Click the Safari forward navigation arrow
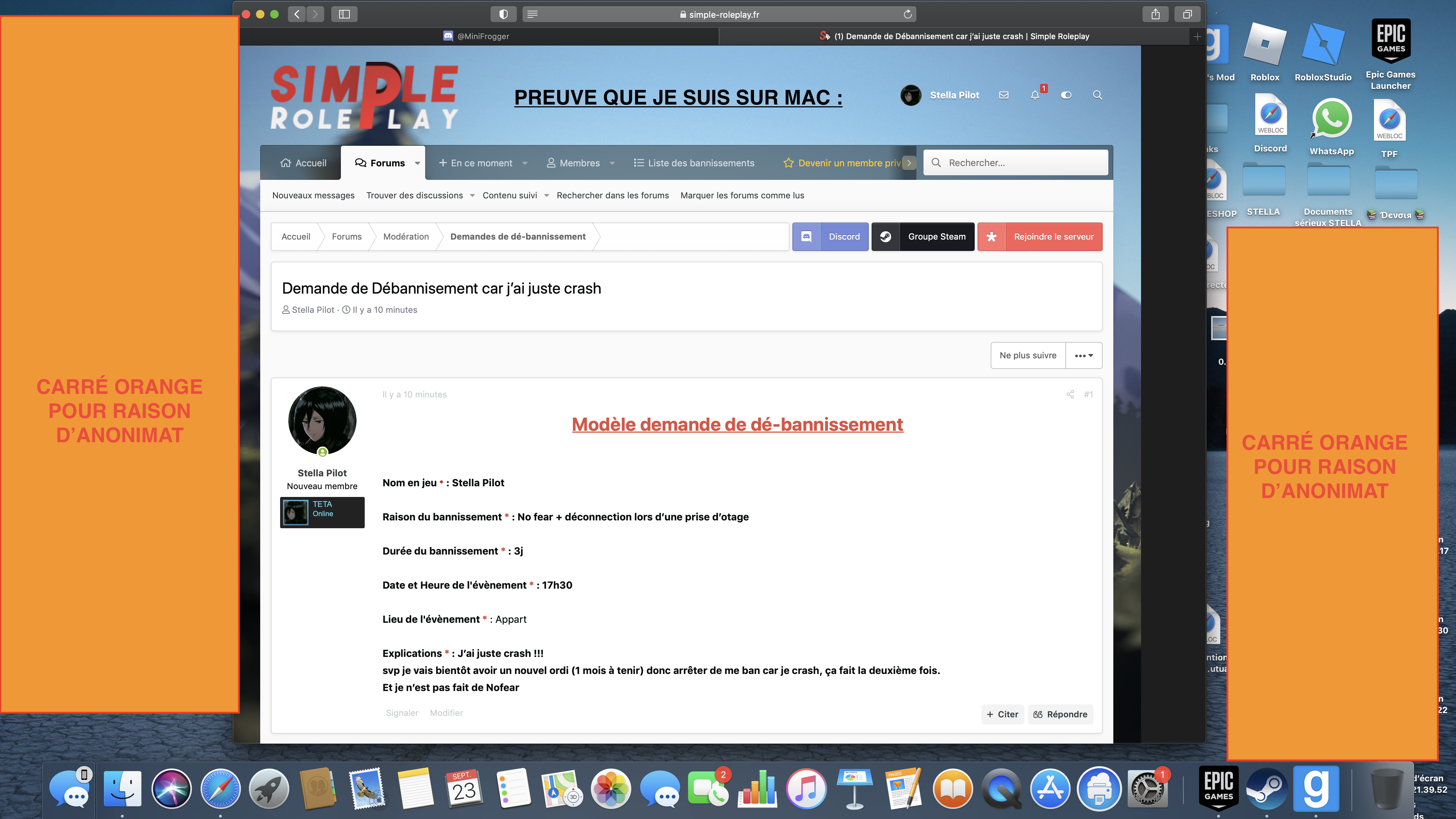 pyautogui.click(x=315, y=14)
